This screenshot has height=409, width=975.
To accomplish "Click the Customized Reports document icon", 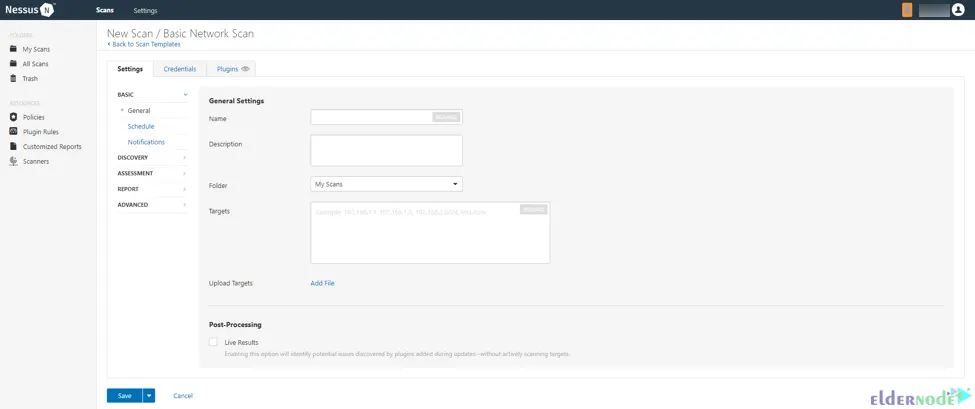I will point(13,146).
